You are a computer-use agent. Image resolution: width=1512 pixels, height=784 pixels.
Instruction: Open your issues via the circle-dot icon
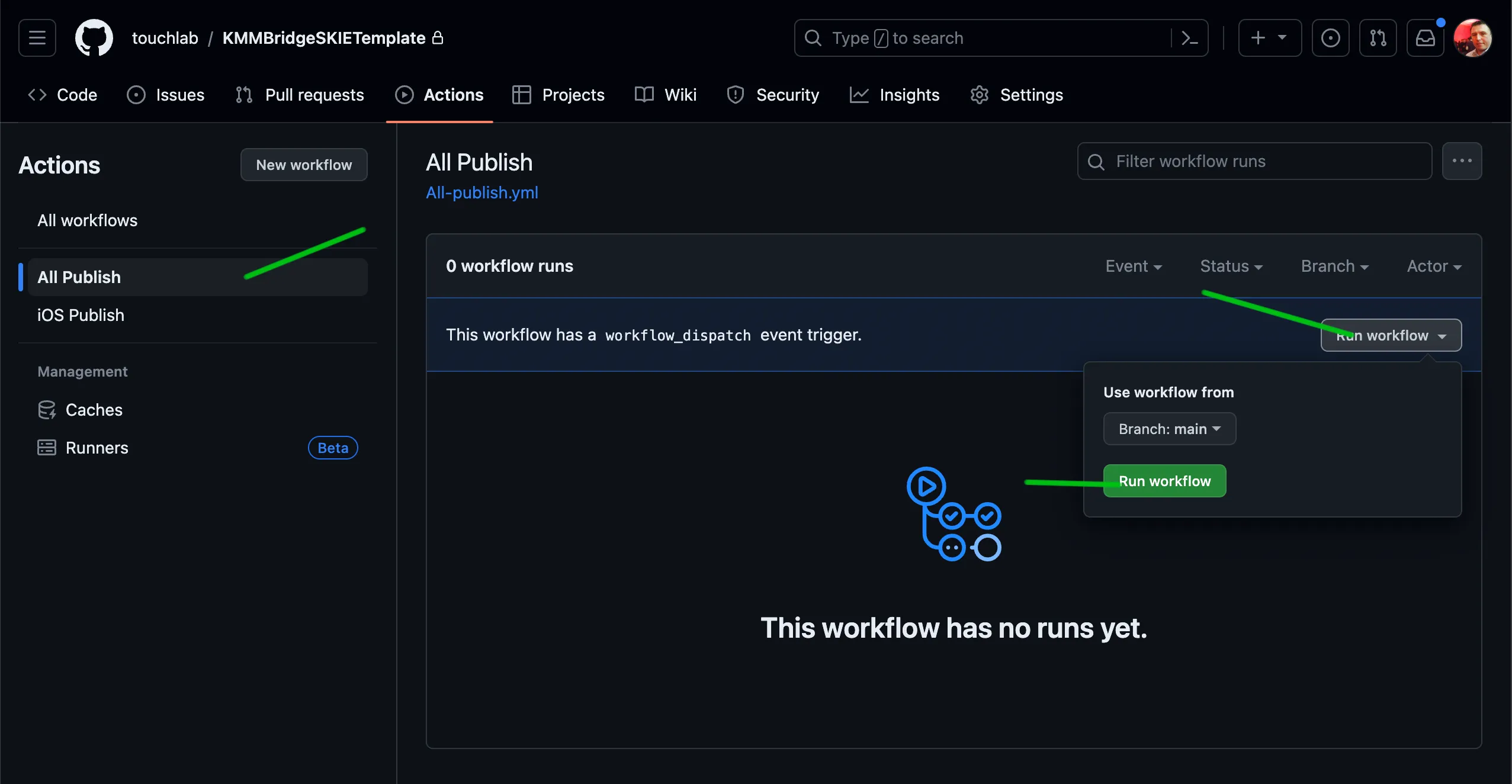point(1330,38)
